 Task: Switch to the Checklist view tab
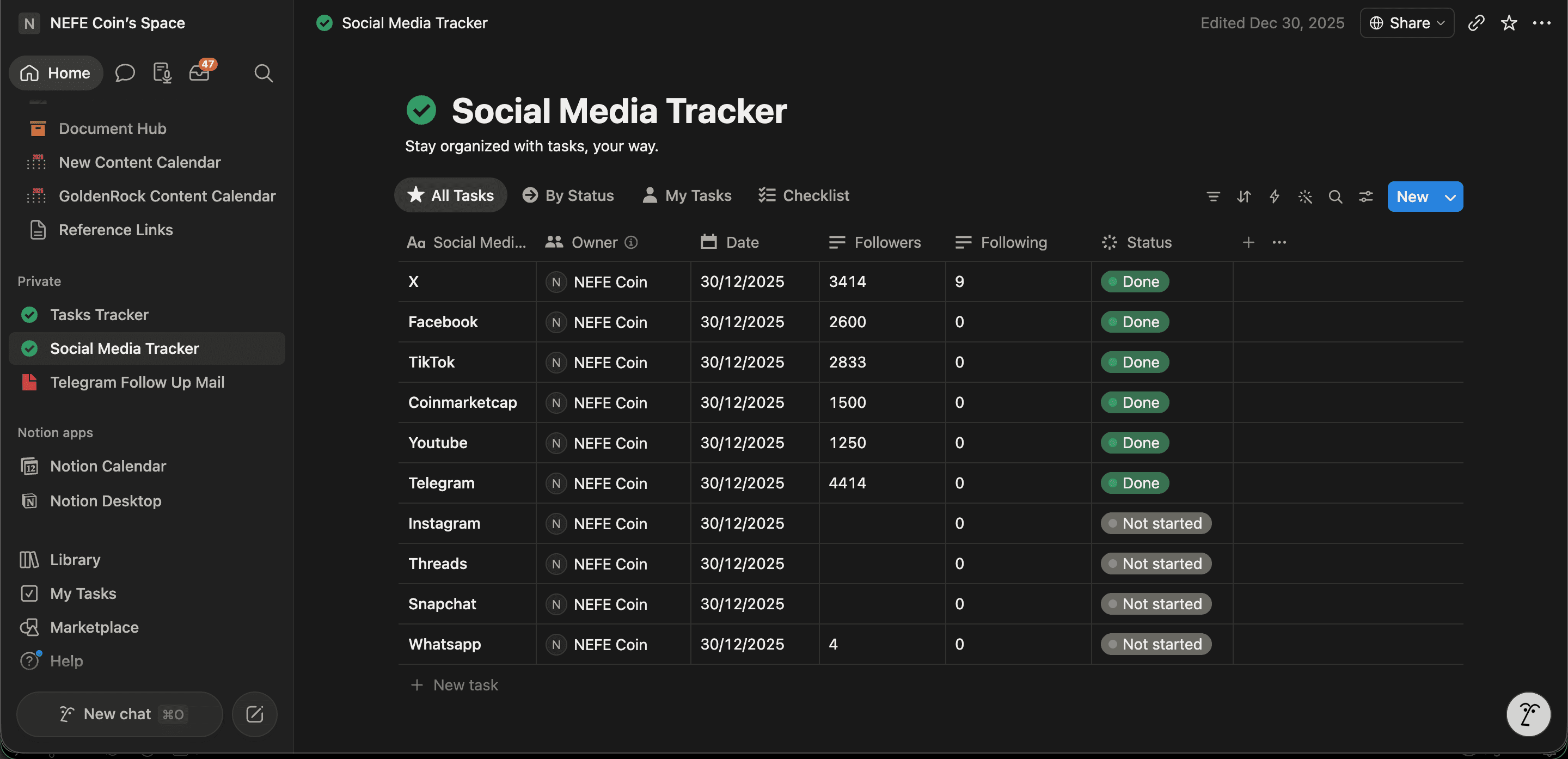click(x=804, y=195)
